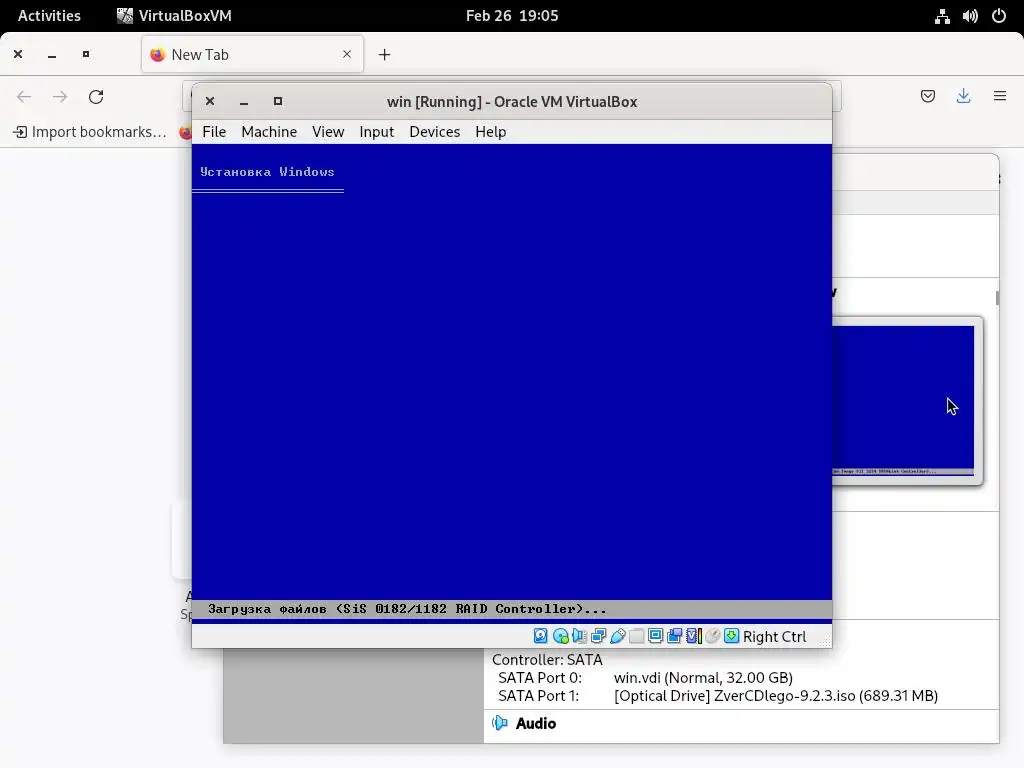The height and width of the screenshot is (768, 1024).
Task: Open the clock showing Feb 26 19:05
Action: tap(512, 16)
